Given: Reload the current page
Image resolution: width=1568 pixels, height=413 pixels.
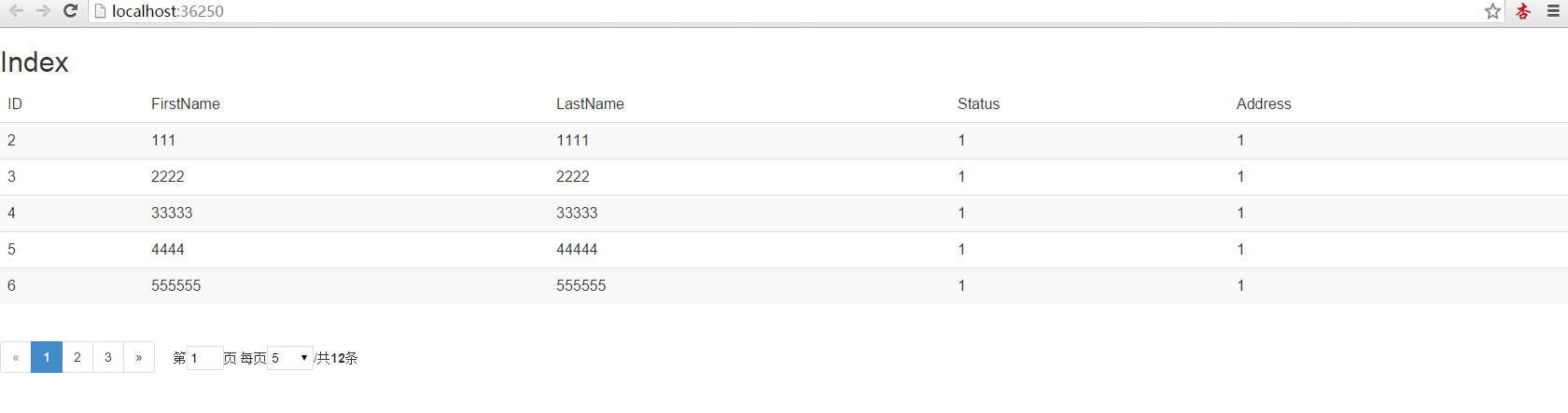Looking at the screenshot, I should (x=70, y=11).
